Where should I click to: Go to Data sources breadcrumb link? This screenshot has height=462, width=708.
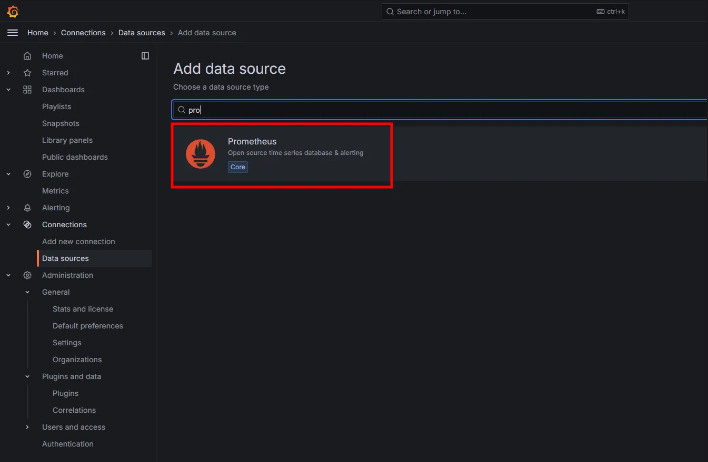click(142, 33)
